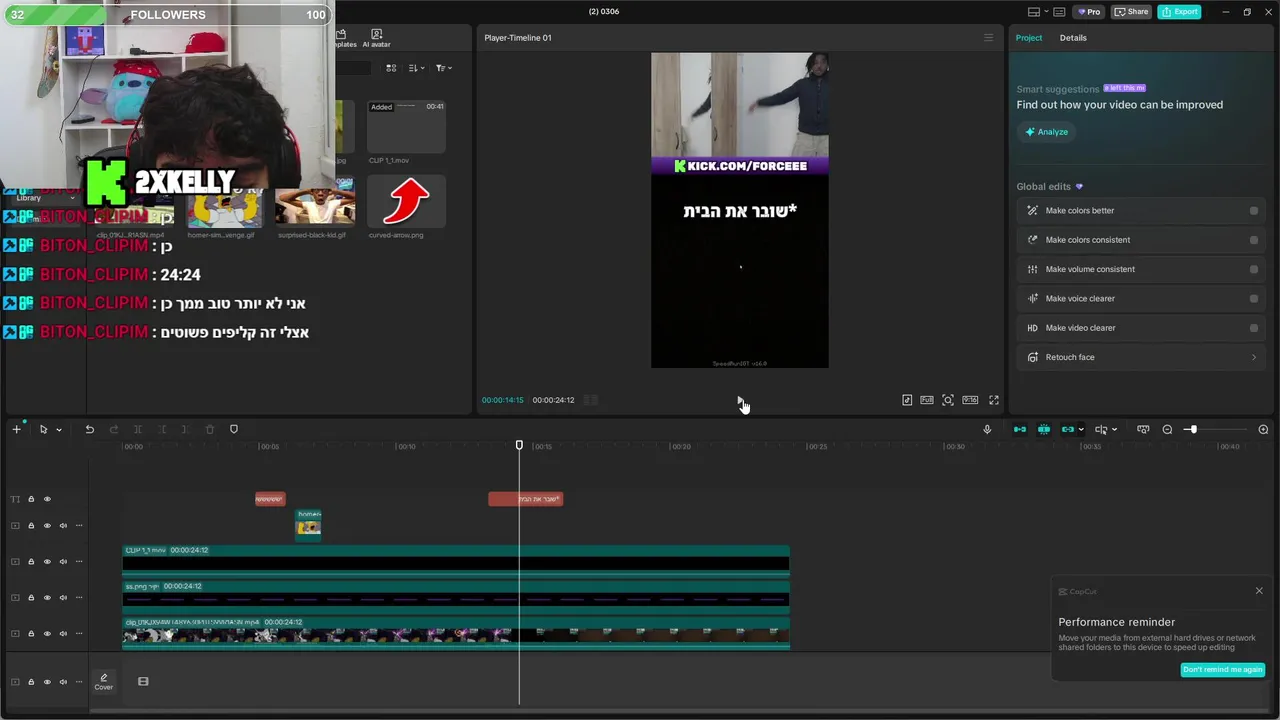The height and width of the screenshot is (720, 1280).
Task: Enable Make volume consistent toggle
Action: tap(1254, 269)
